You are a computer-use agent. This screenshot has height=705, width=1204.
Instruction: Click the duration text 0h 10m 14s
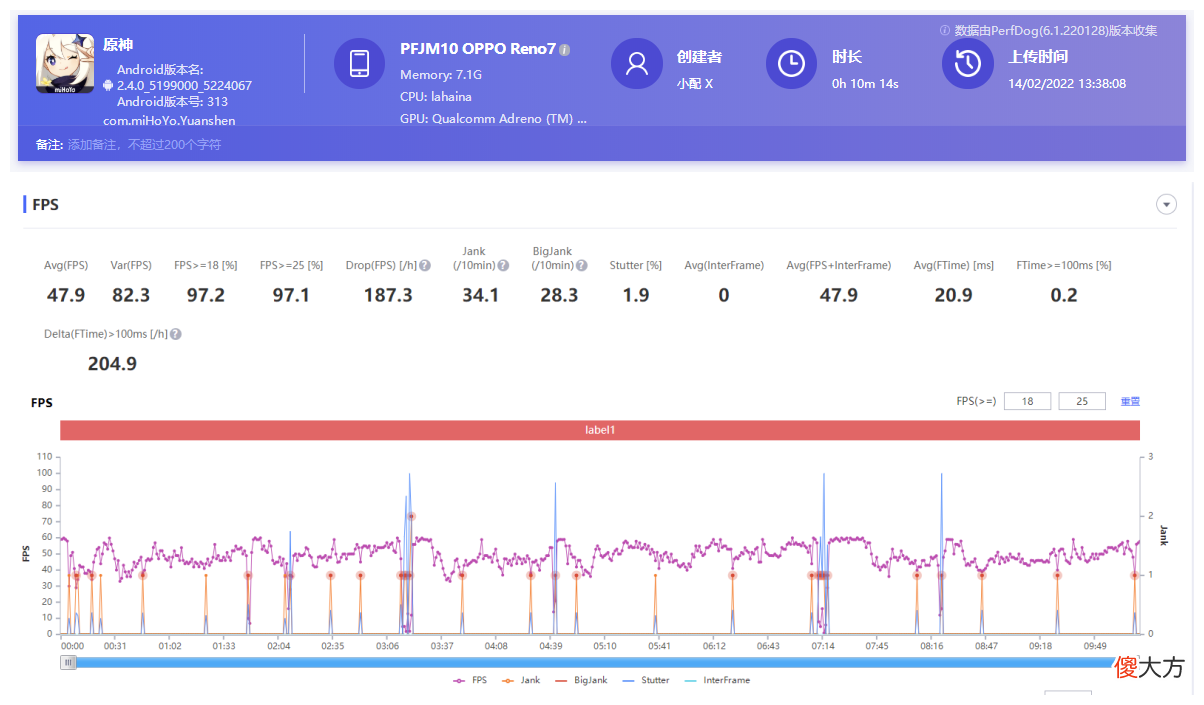pyautogui.click(x=865, y=83)
